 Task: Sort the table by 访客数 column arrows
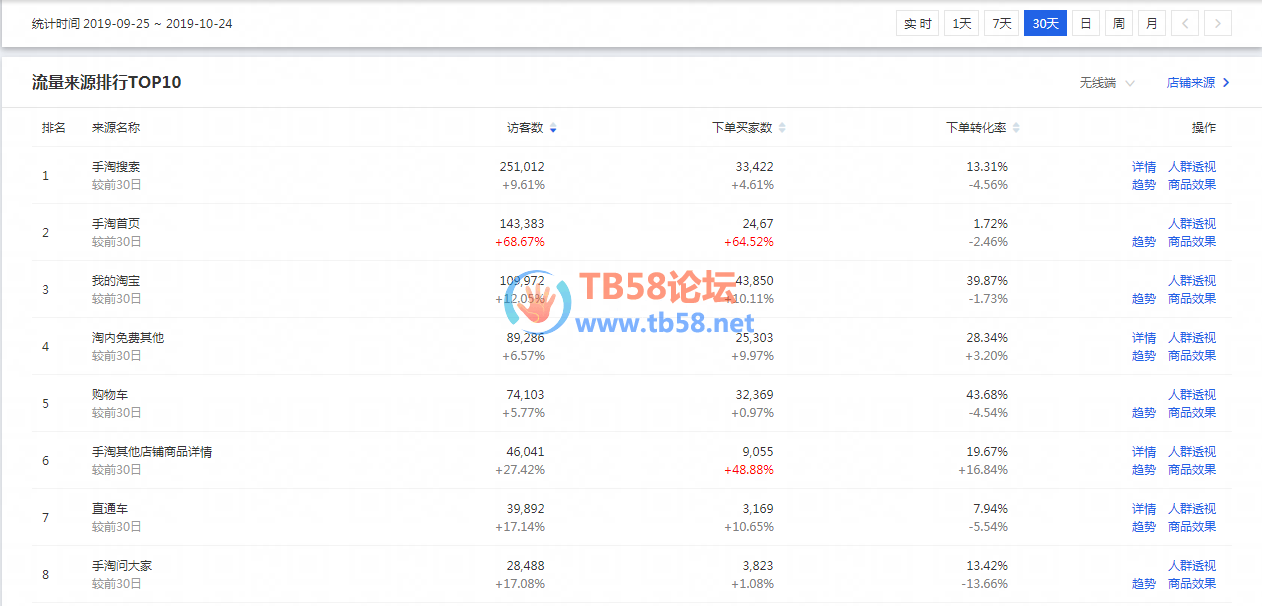click(553, 128)
